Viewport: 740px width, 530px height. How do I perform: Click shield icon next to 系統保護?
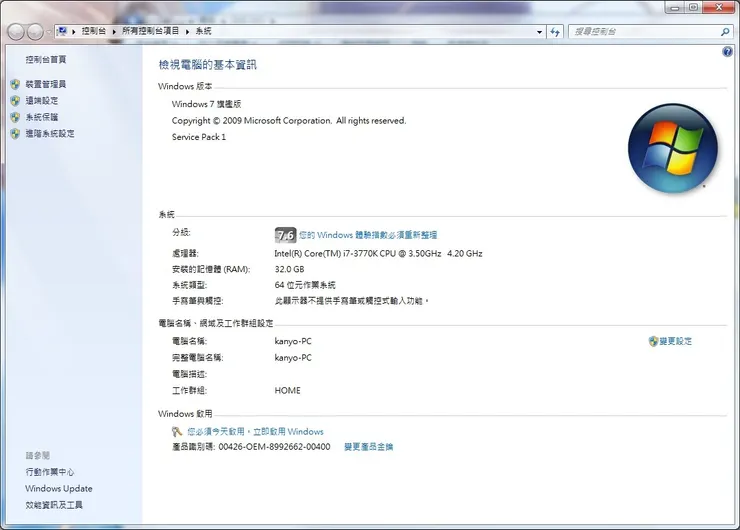(15, 118)
